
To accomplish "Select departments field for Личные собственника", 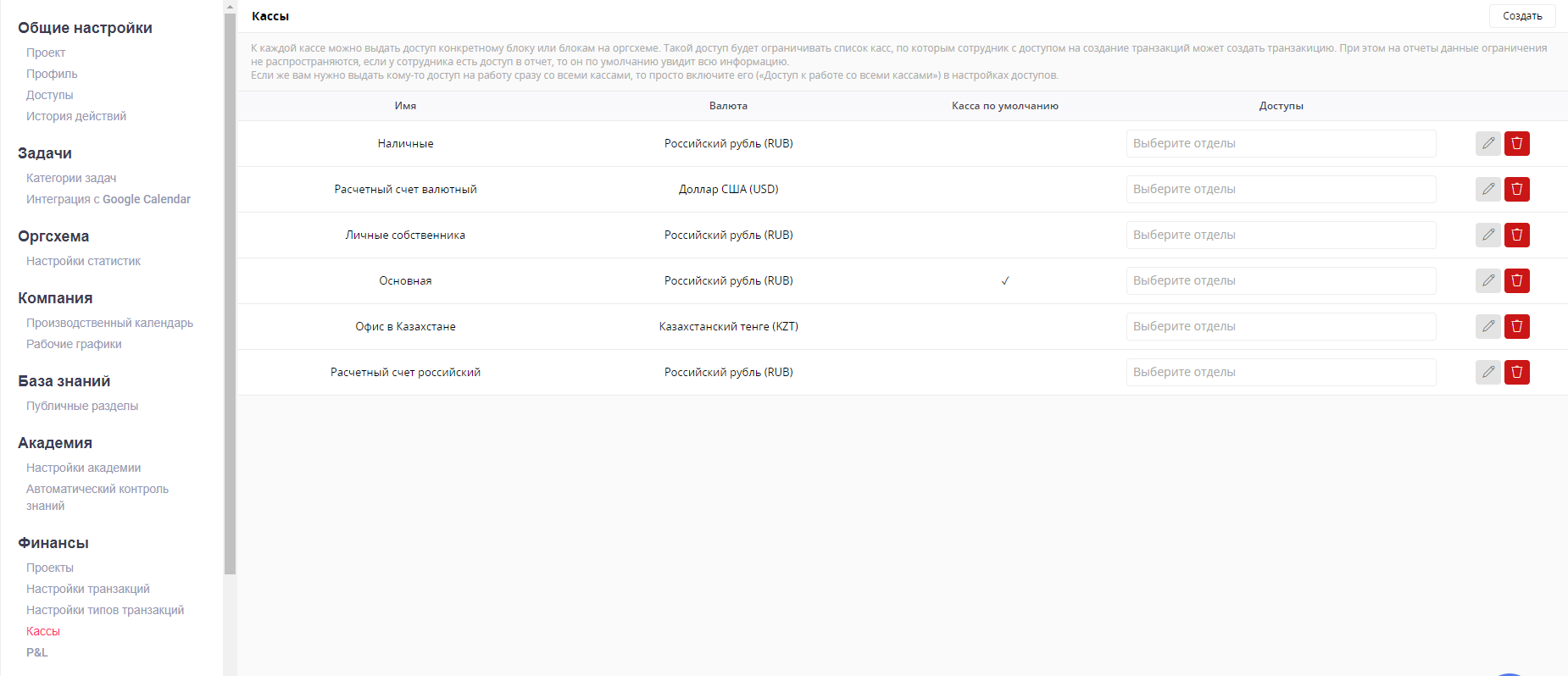I will pos(1280,235).
